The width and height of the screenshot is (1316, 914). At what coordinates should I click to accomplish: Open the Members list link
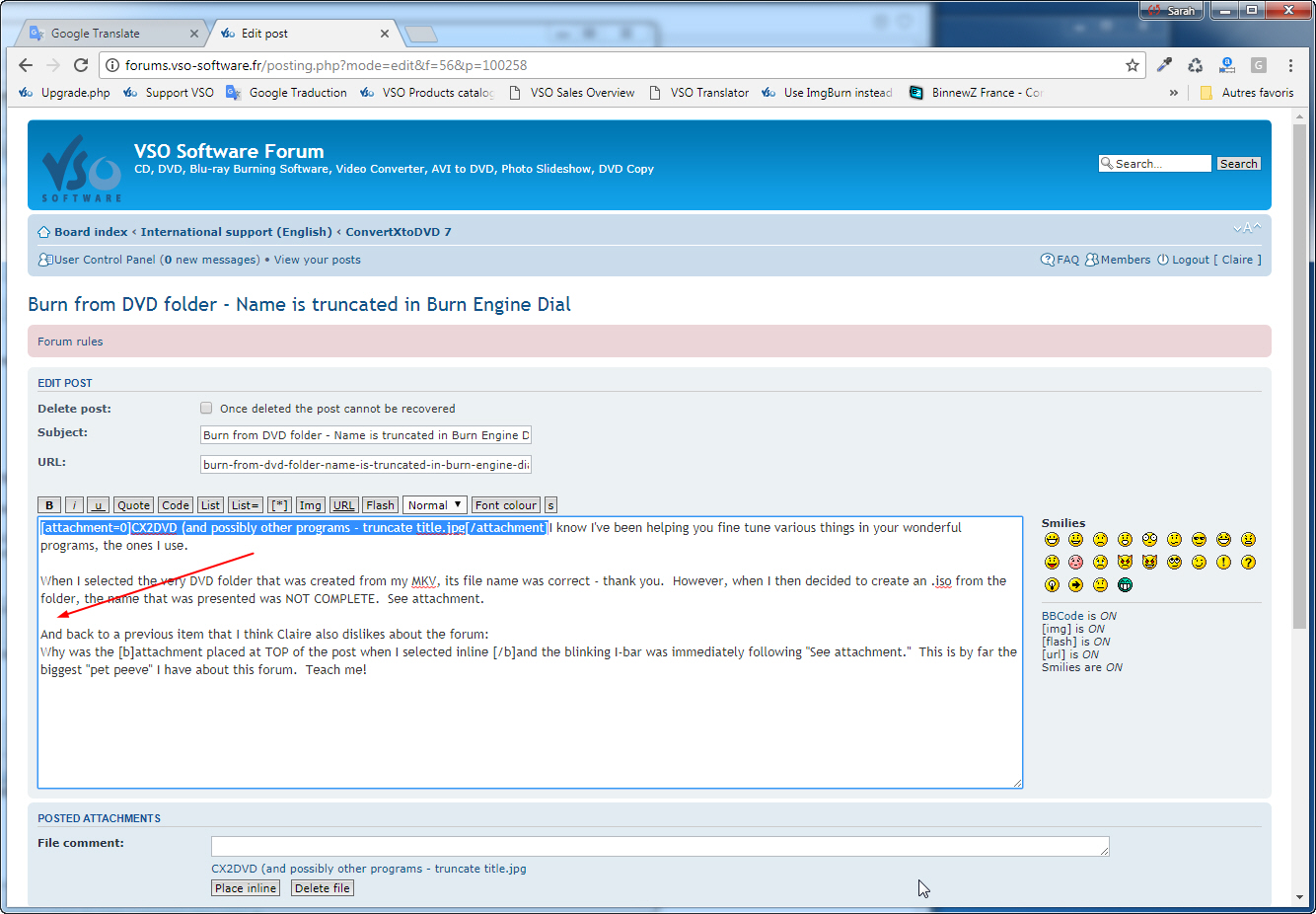point(1118,260)
